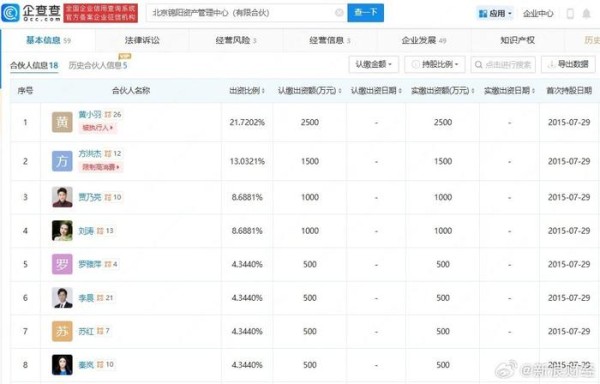The image size is (600, 384).
Task: Select the 历史合伙人信息 5 sub-tab
Action: (x=98, y=65)
